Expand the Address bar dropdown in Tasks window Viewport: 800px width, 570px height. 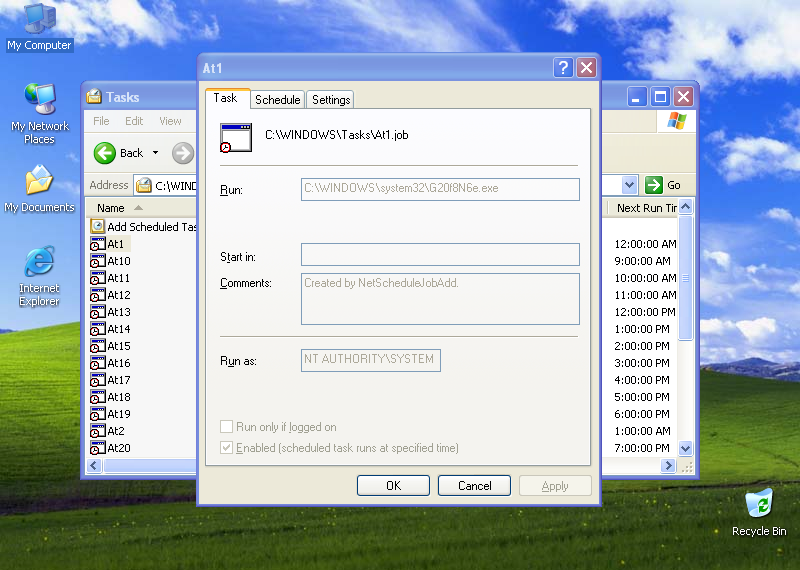(x=629, y=185)
